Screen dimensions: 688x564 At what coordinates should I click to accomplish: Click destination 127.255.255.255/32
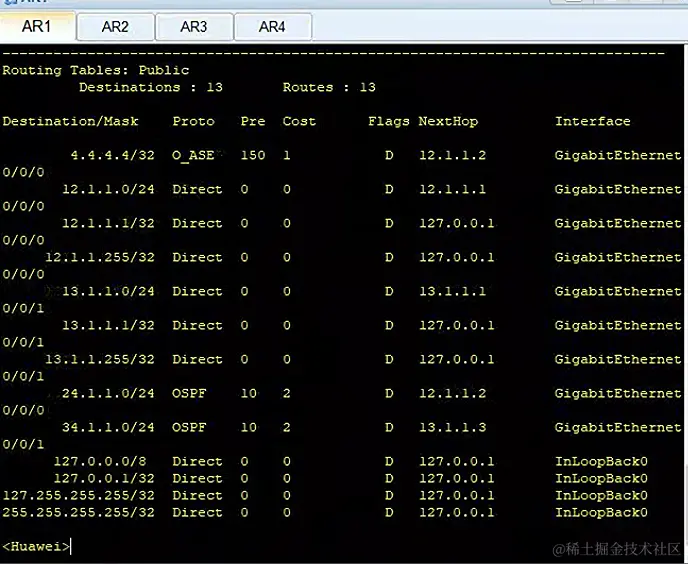79,496
